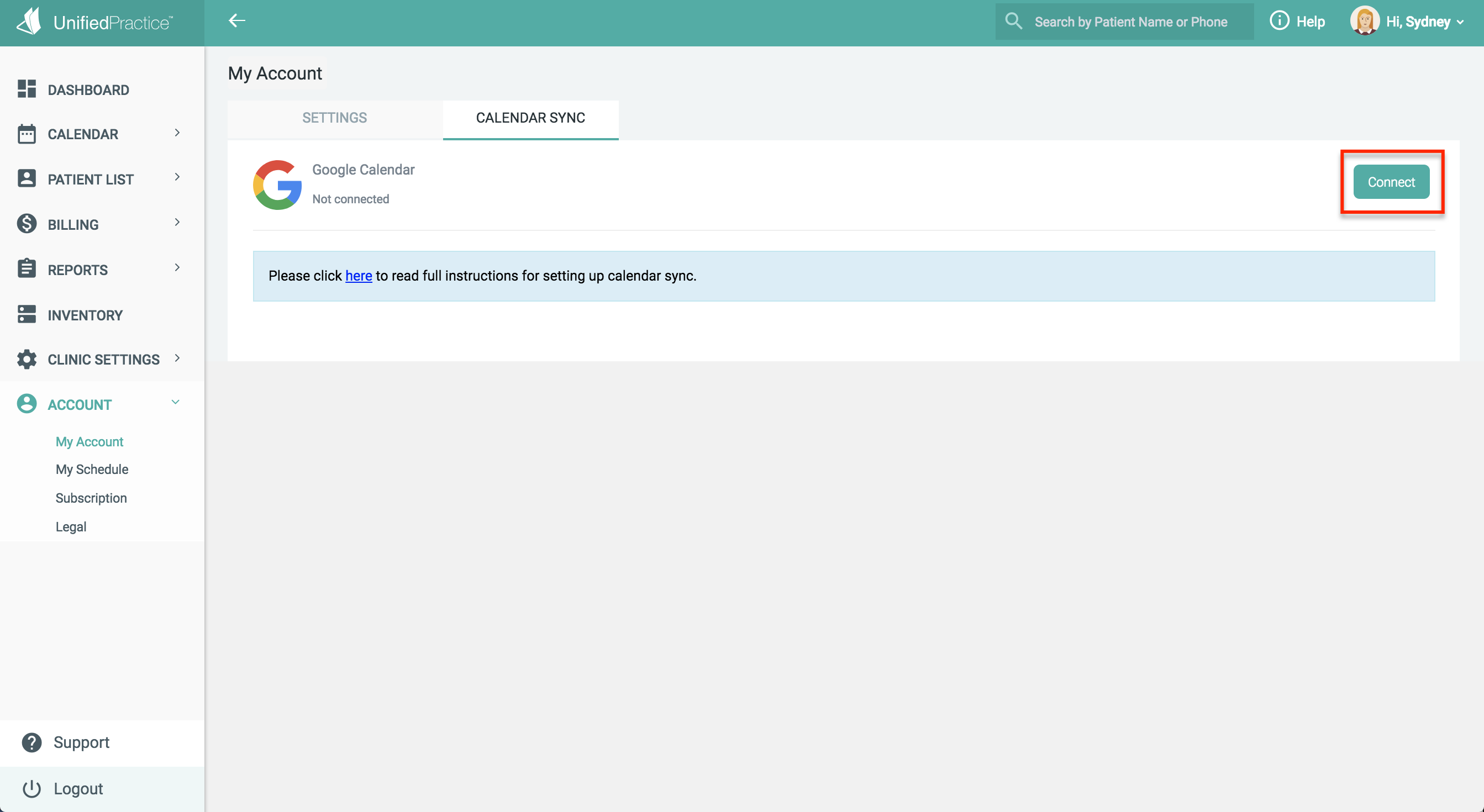Click the Reports clipboard icon

coord(27,269)
